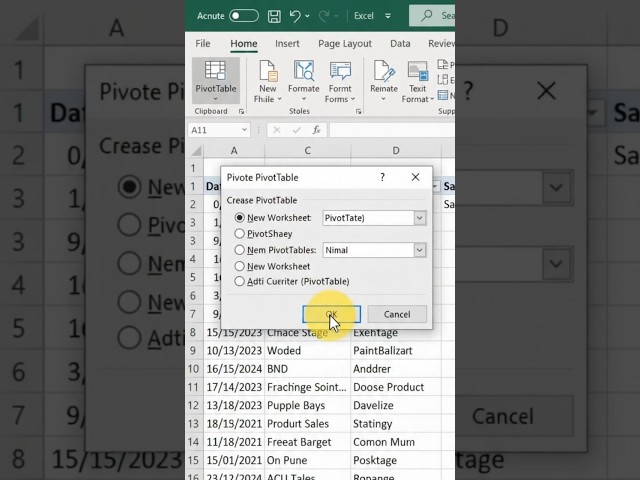Click Cancel in the PivotTable dialog
The image size is (640, 480).
click(x=397, y=314)
